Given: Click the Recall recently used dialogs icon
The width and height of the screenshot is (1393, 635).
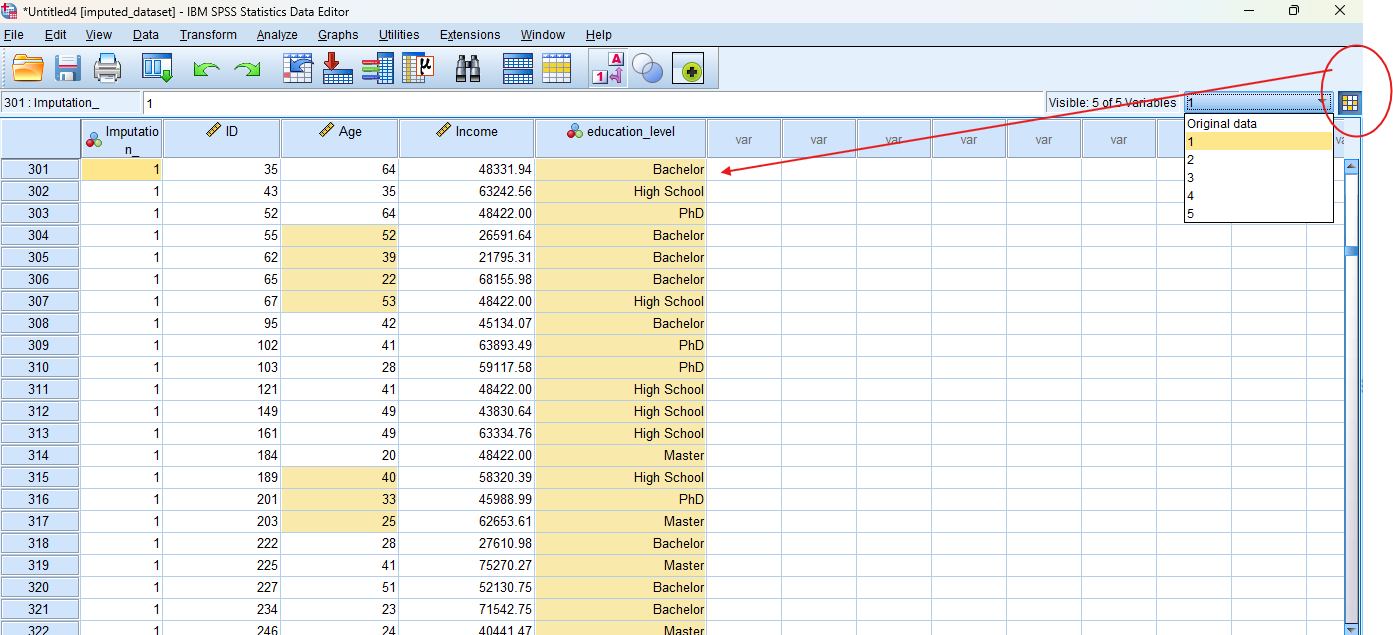Looking at the screenshot, I should tap(158, 69).
